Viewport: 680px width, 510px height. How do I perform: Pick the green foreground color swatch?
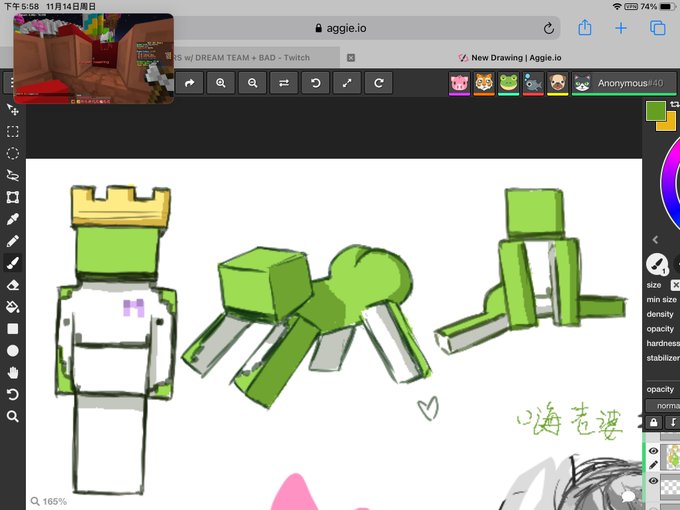(x=655, y=111)
